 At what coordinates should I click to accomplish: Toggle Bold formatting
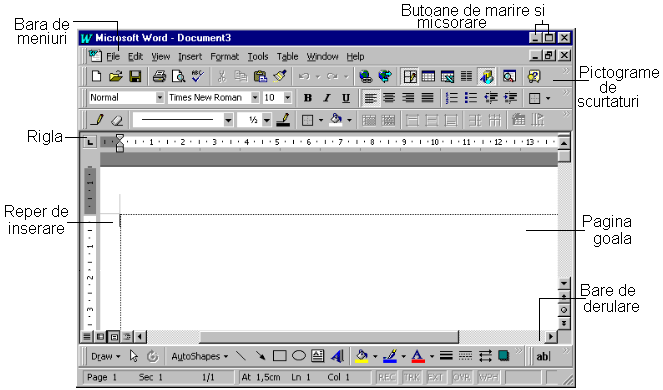pos(308,98)
